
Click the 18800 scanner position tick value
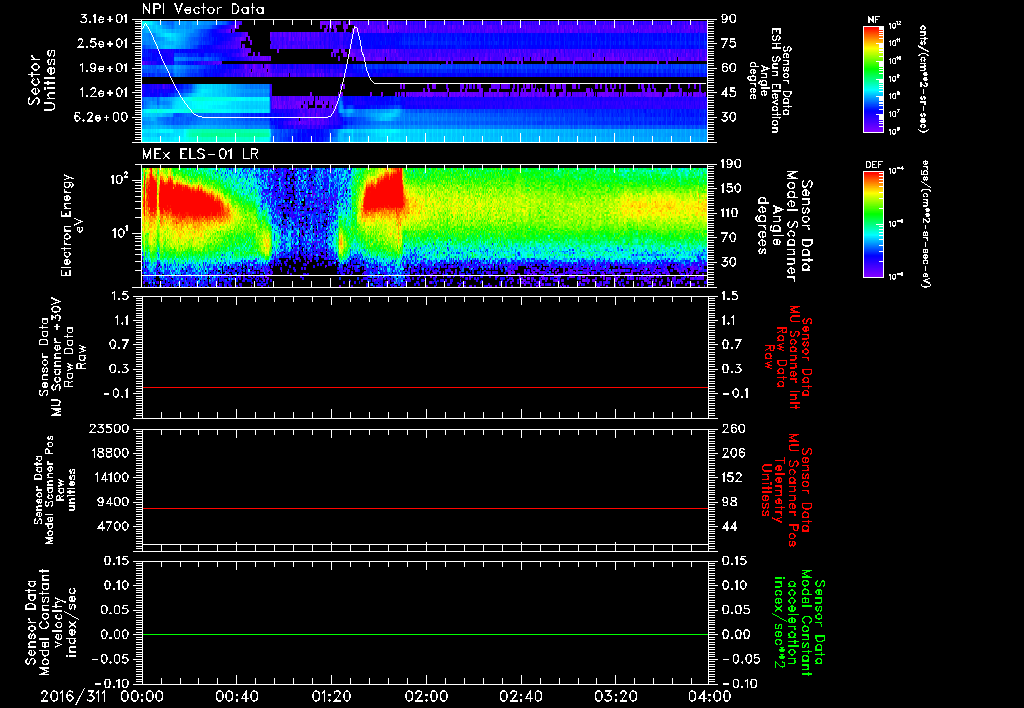108,453
